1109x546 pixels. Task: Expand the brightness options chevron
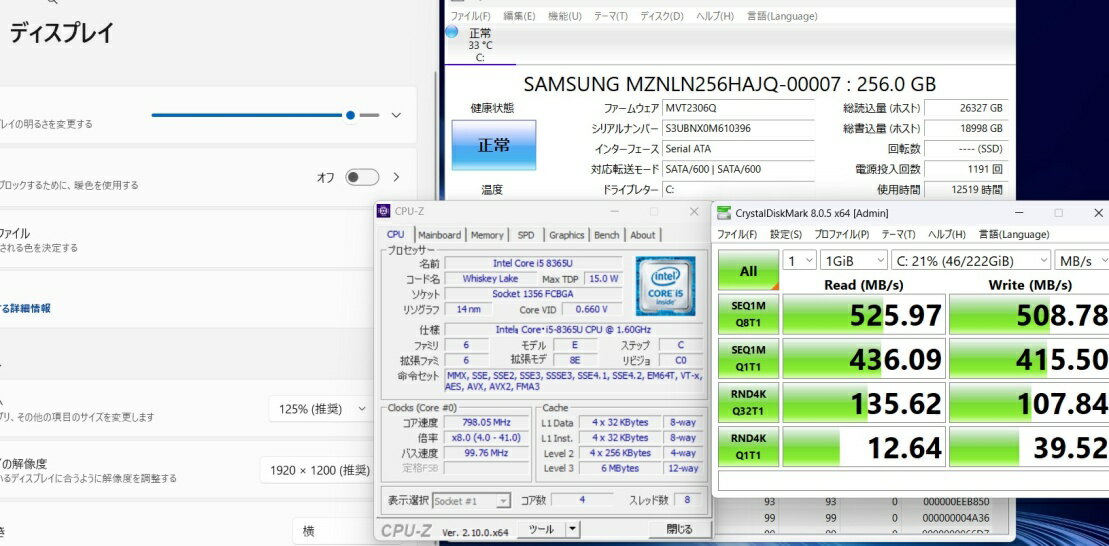pyautogui.click(x=396, y=115)
